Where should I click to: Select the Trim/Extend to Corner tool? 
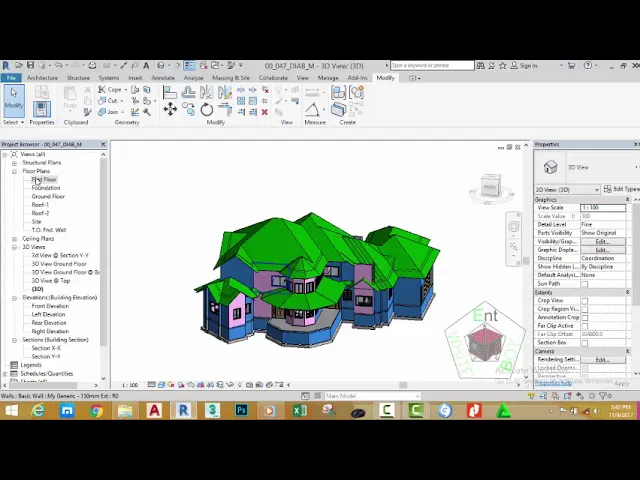225,109
